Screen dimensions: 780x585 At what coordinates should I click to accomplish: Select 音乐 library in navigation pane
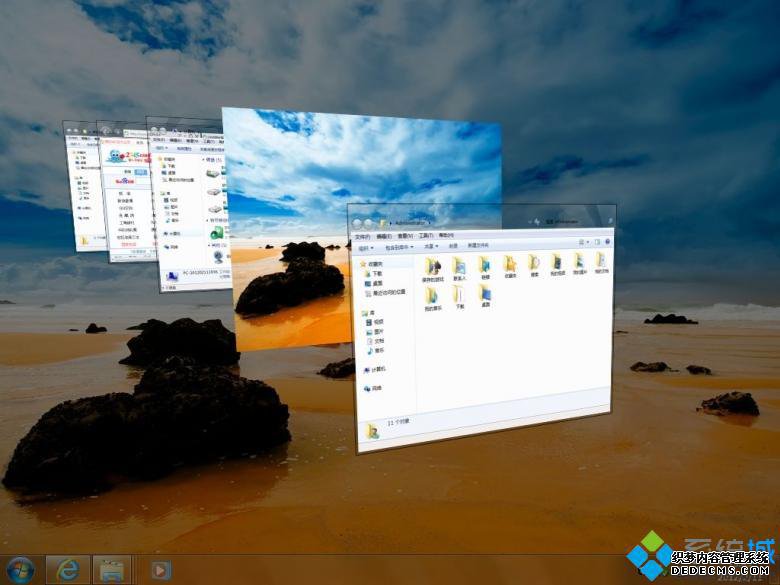point(376,351)
